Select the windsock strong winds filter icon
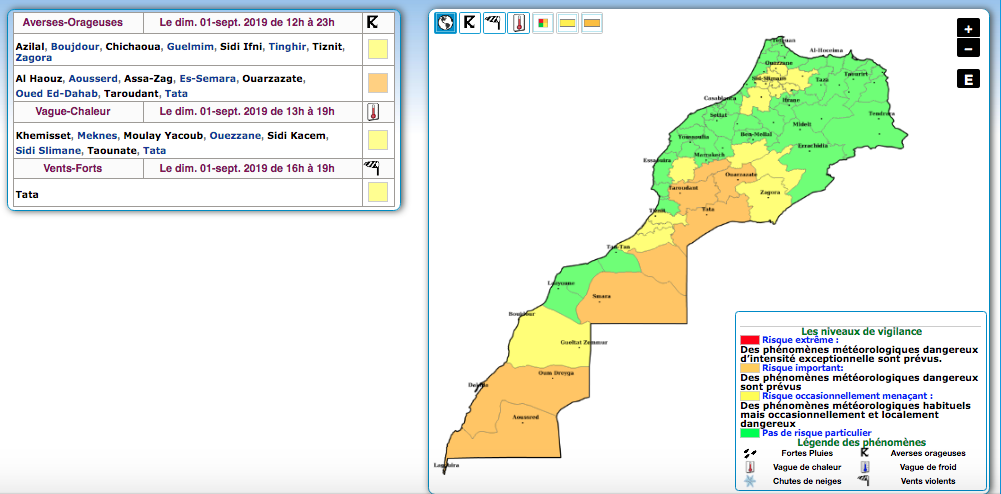This screenshot has height=494, width=1001. click(x=494, y=23)
